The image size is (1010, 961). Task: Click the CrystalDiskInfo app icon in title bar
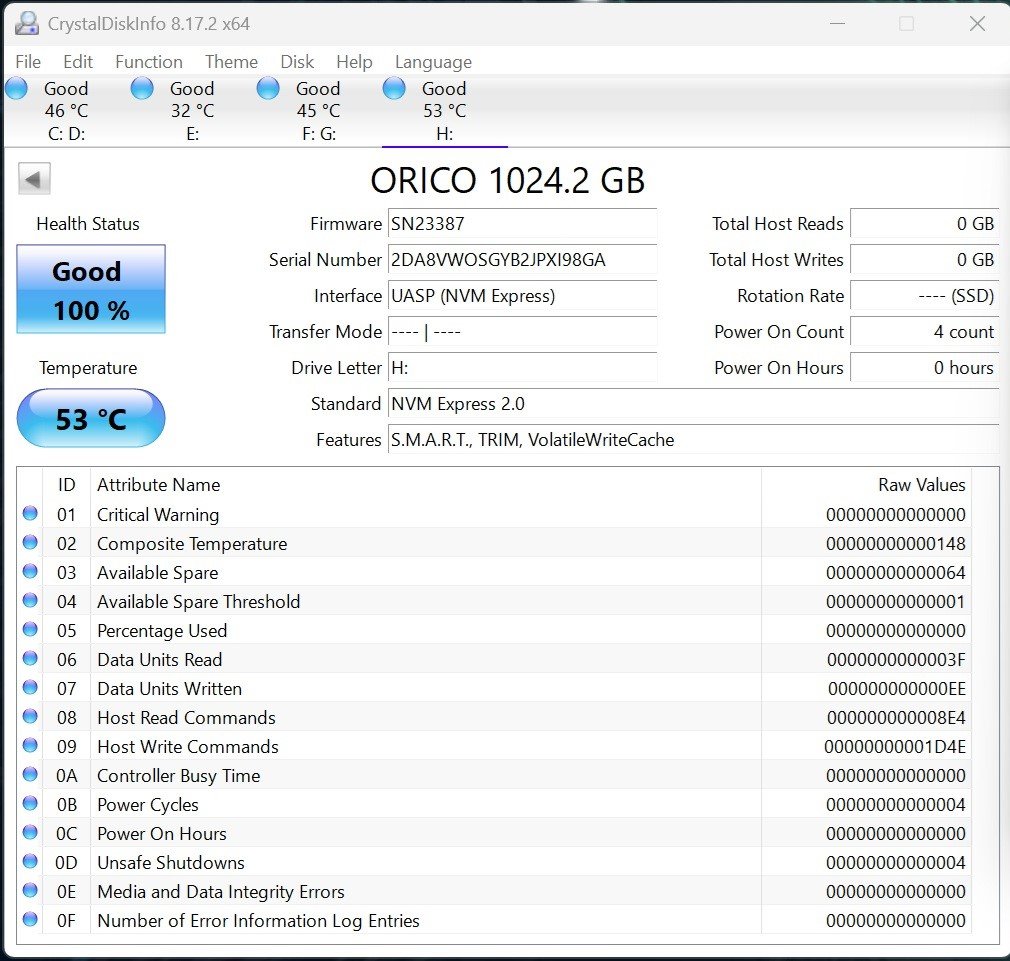click(x=27, y=24)
